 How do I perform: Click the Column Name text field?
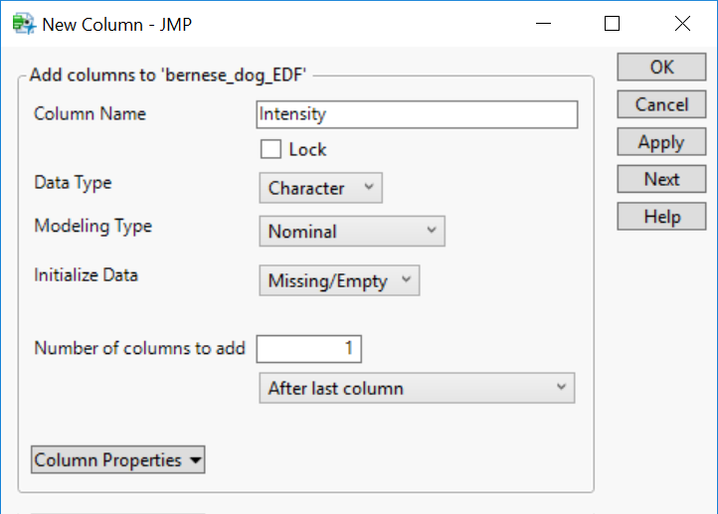coord(417,114)
